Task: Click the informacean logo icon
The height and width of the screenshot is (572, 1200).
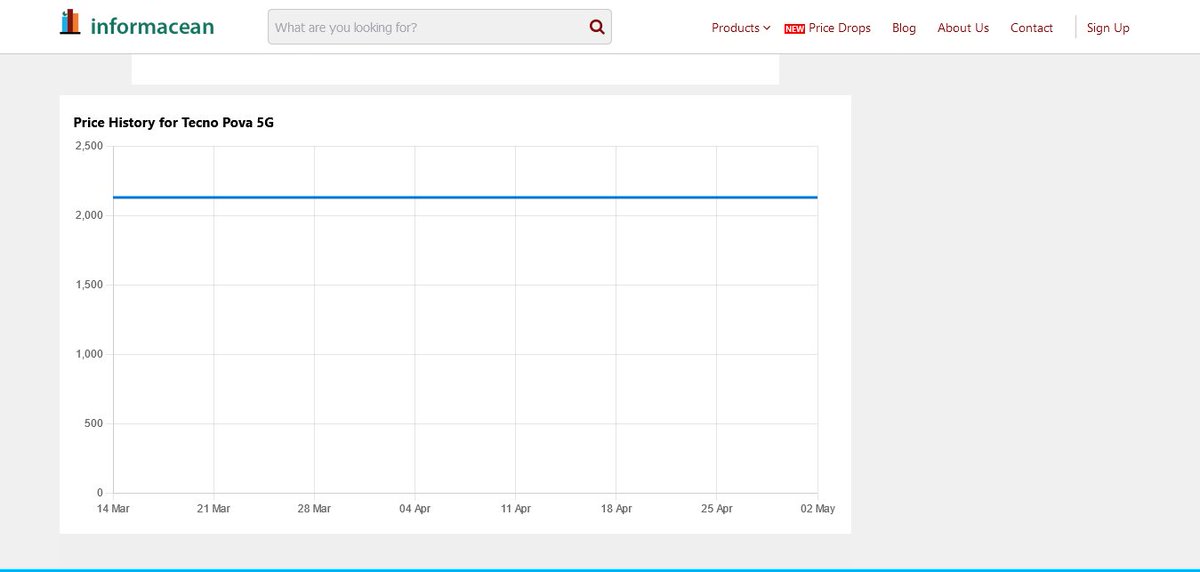Action: pyautogui.click(x=70, y=22)
